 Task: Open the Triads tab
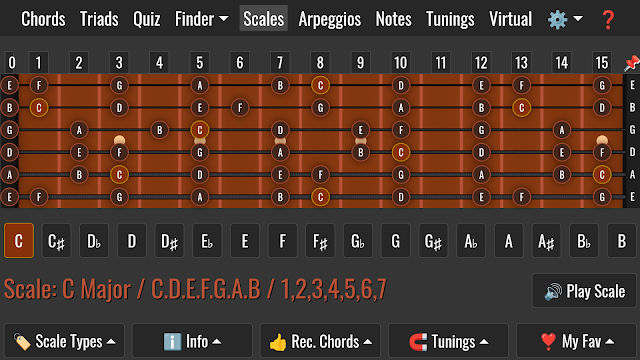click(x=99, y=19)
